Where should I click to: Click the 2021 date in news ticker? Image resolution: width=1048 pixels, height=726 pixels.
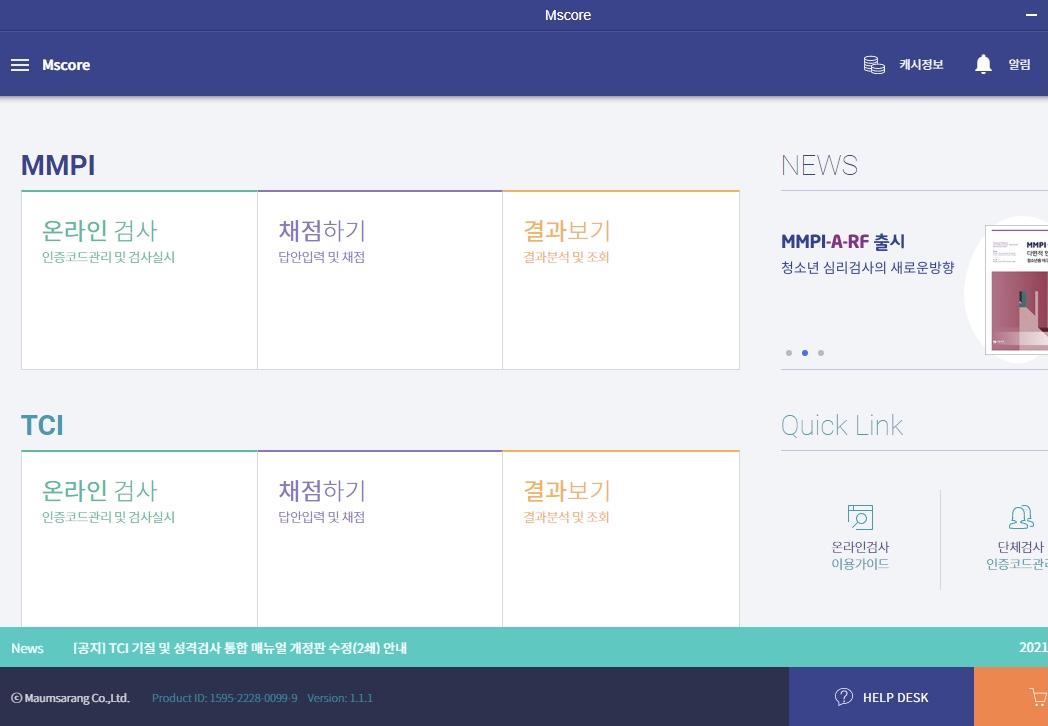(1033, 647)
